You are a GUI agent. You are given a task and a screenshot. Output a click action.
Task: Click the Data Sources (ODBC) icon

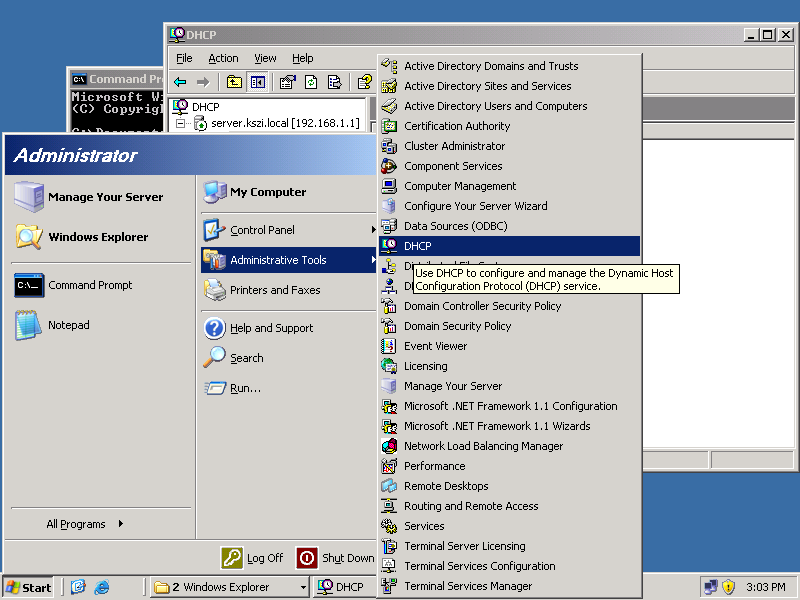point(389,226)
